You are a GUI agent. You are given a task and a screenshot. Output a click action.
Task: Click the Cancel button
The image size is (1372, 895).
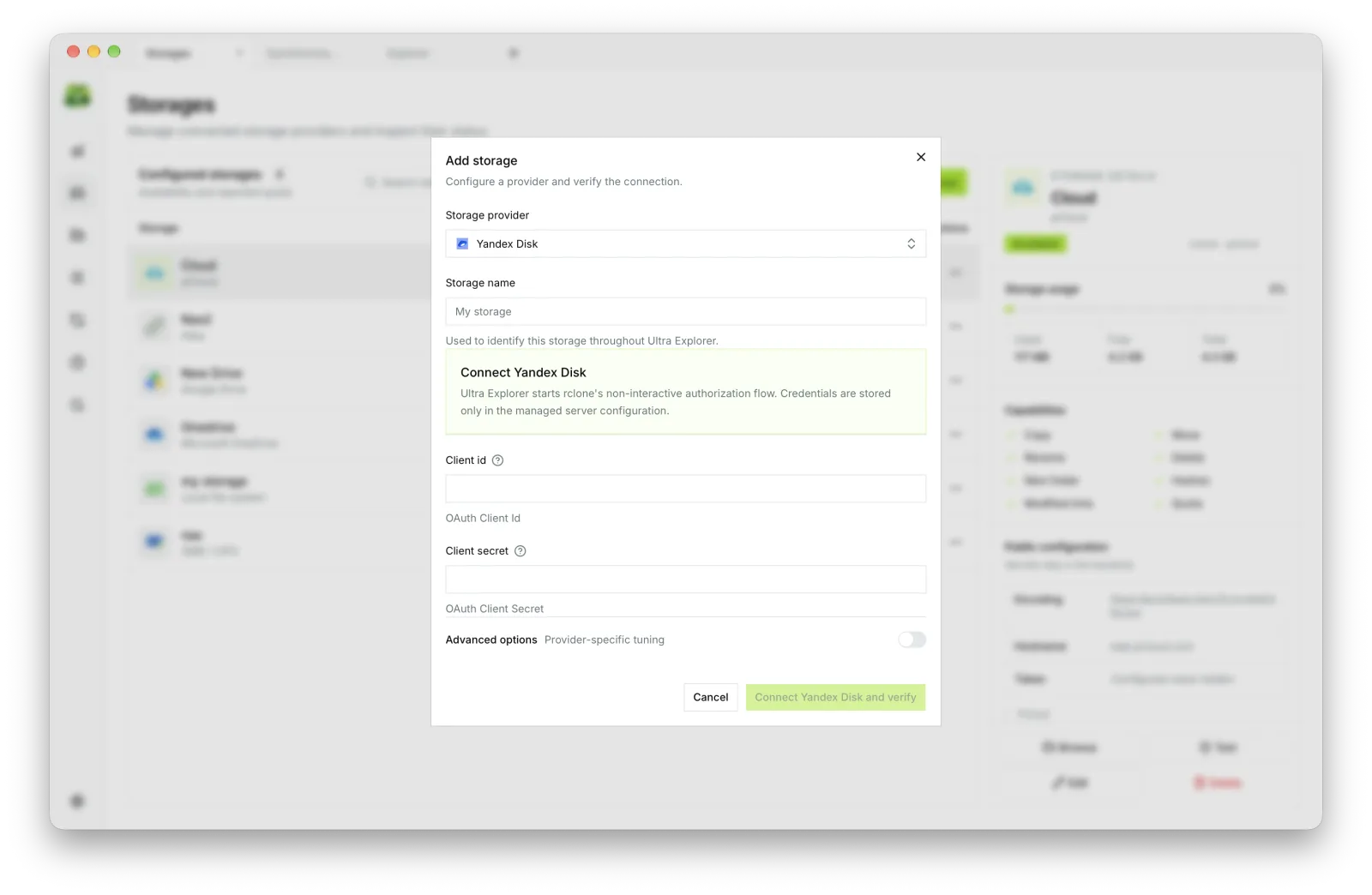click(710, 697)
